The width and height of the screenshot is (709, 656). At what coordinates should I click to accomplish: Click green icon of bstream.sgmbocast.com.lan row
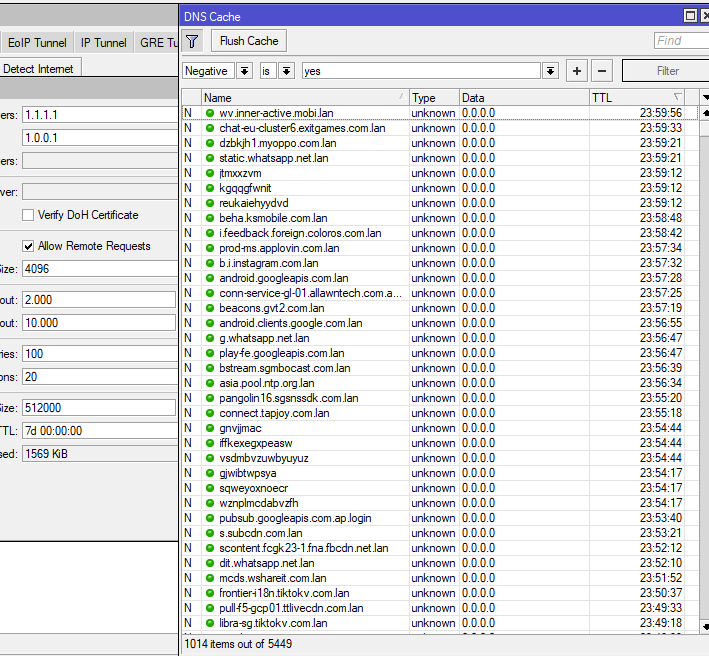pyautogui.click(x=210, y=368)
